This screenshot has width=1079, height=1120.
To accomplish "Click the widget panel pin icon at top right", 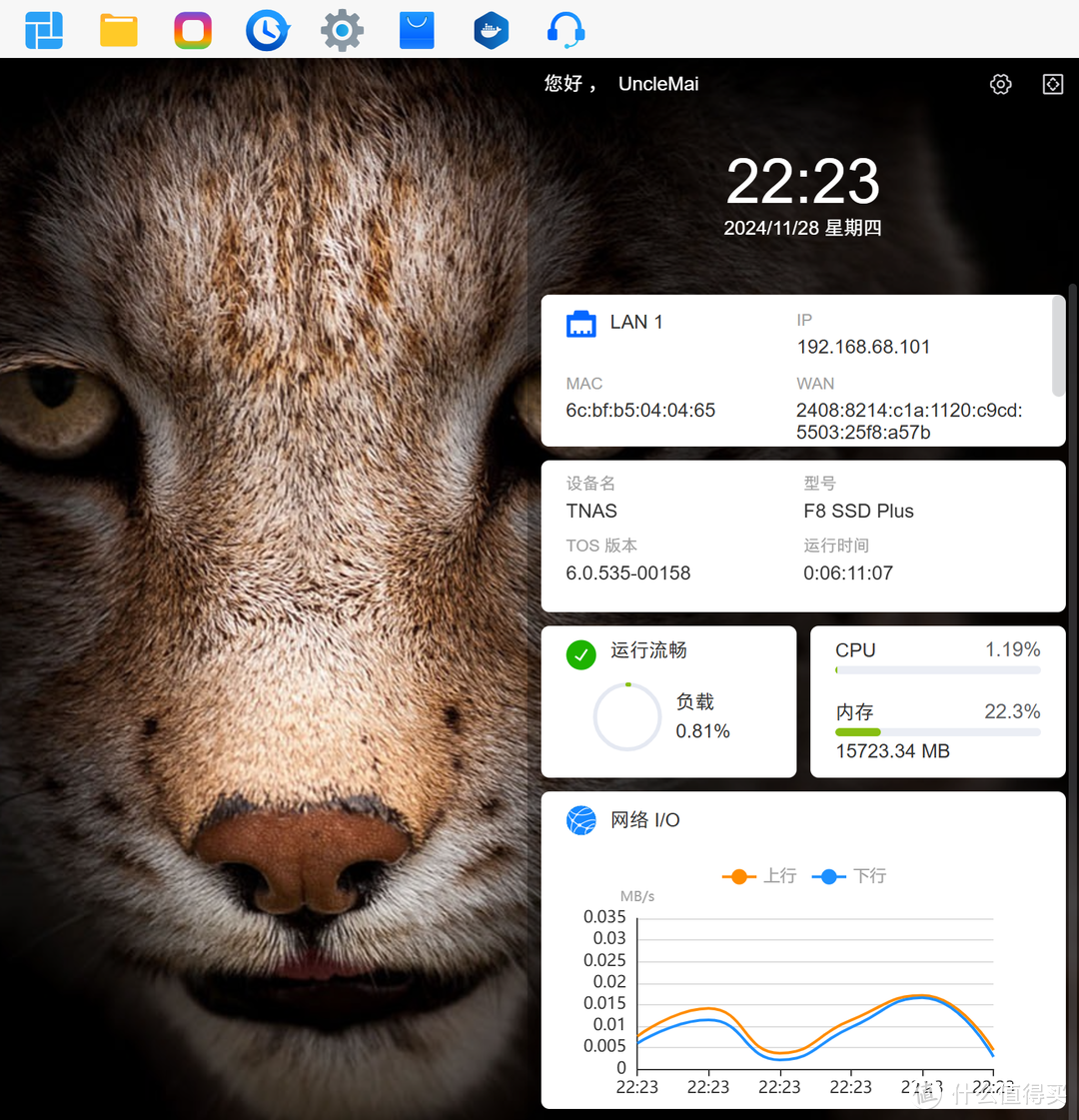I will pos(1053,84).
